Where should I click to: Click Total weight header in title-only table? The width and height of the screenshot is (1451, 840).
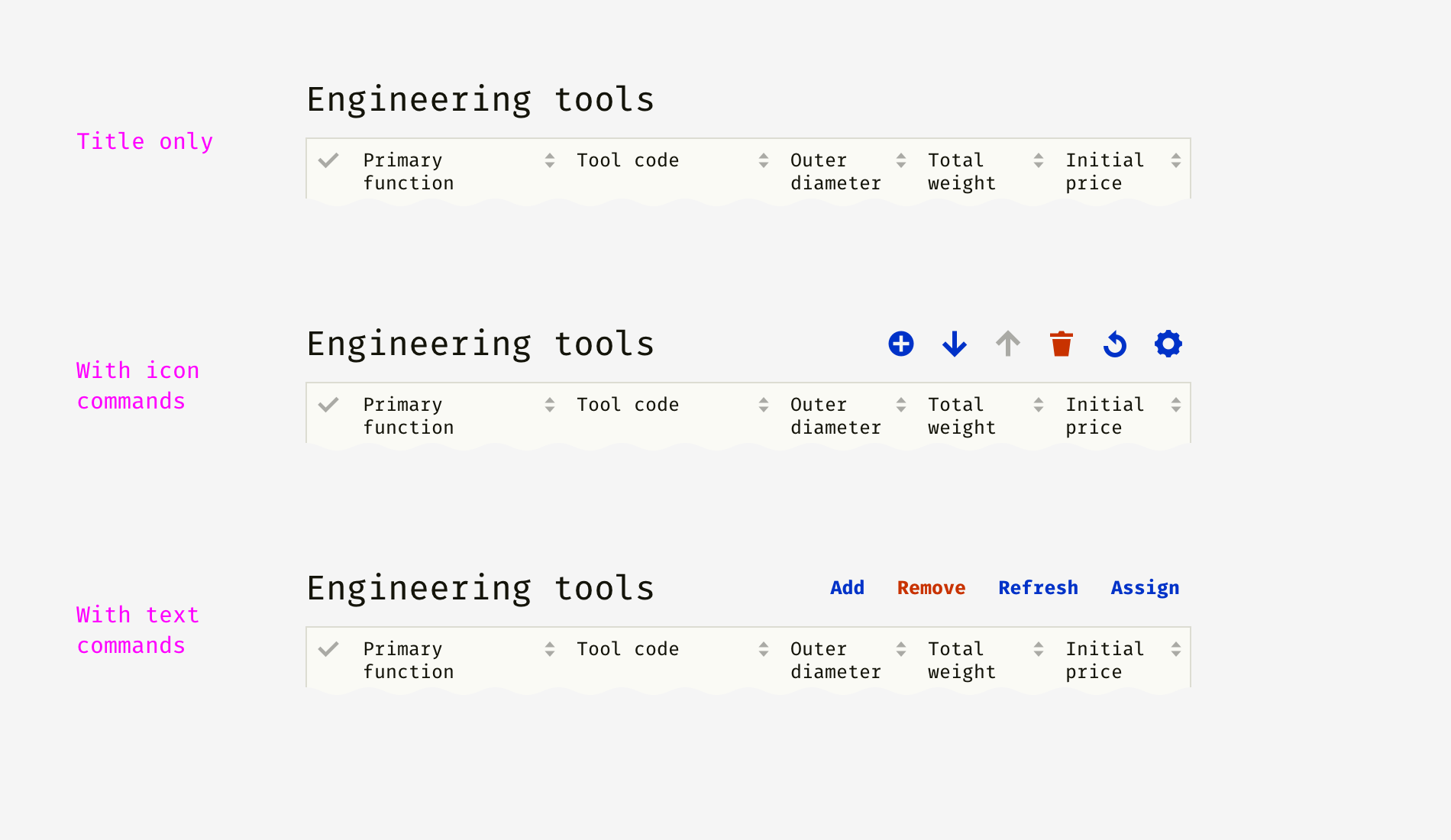[961, 172]
